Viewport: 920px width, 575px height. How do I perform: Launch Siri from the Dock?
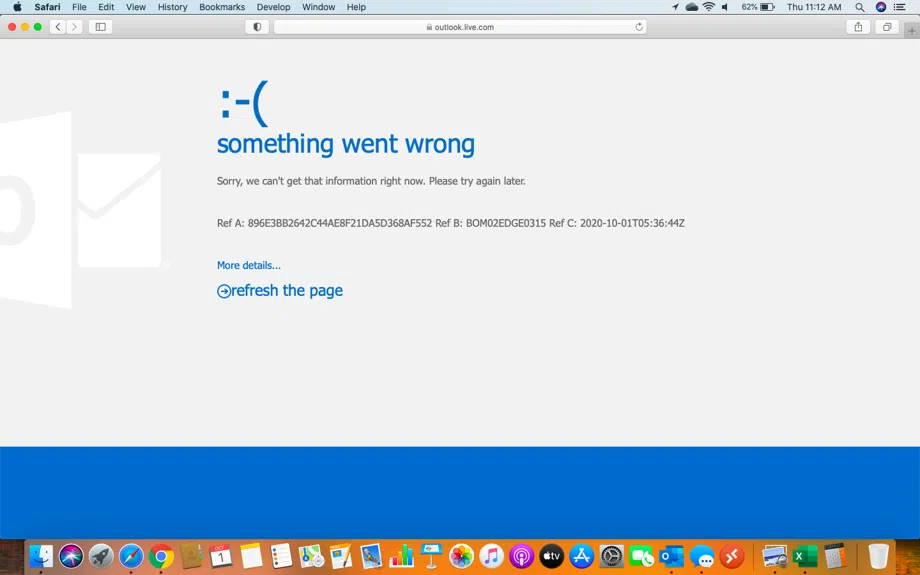71,556
